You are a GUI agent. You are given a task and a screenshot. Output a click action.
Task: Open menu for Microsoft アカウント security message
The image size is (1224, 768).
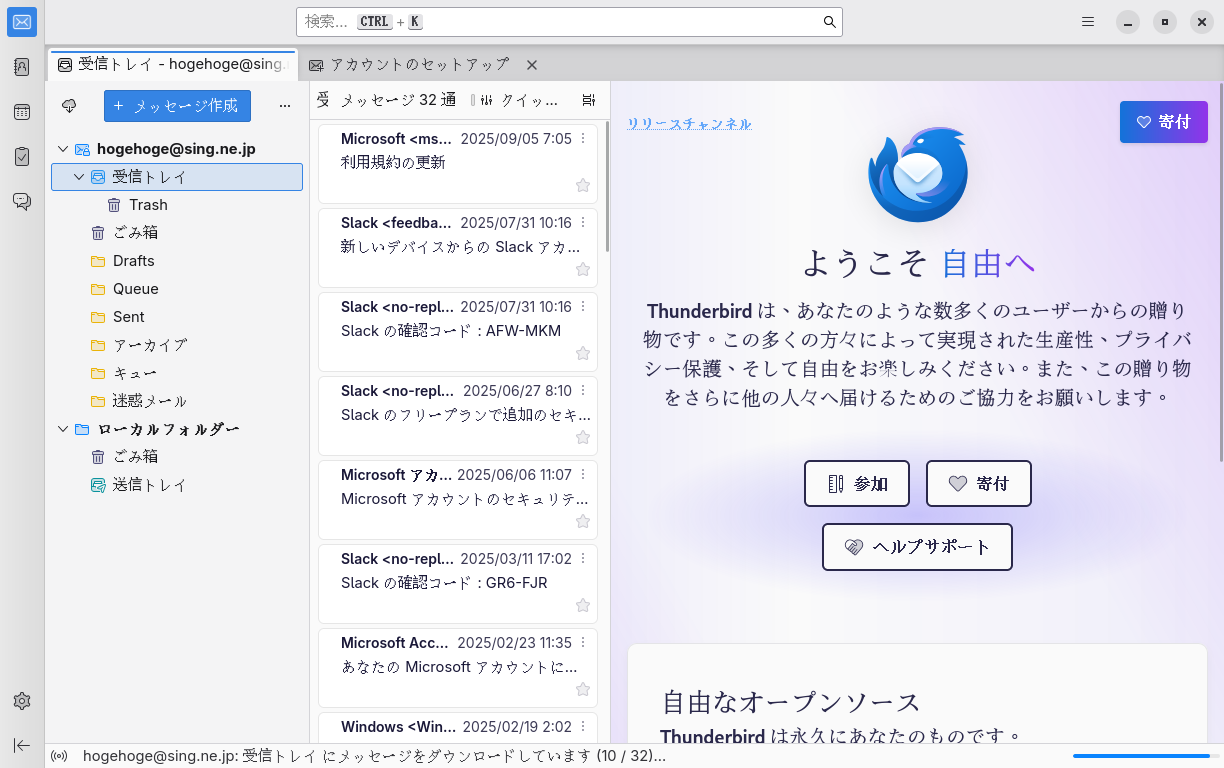tap(583, 475)
